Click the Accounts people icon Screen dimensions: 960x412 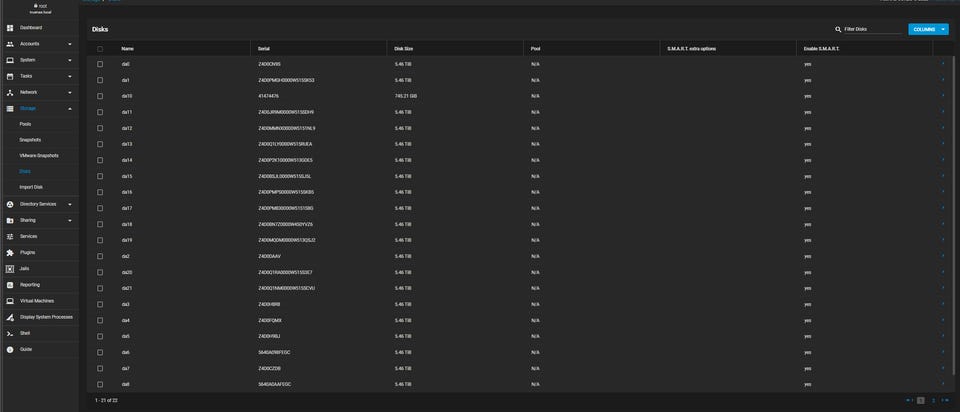[x=10, y=44]
